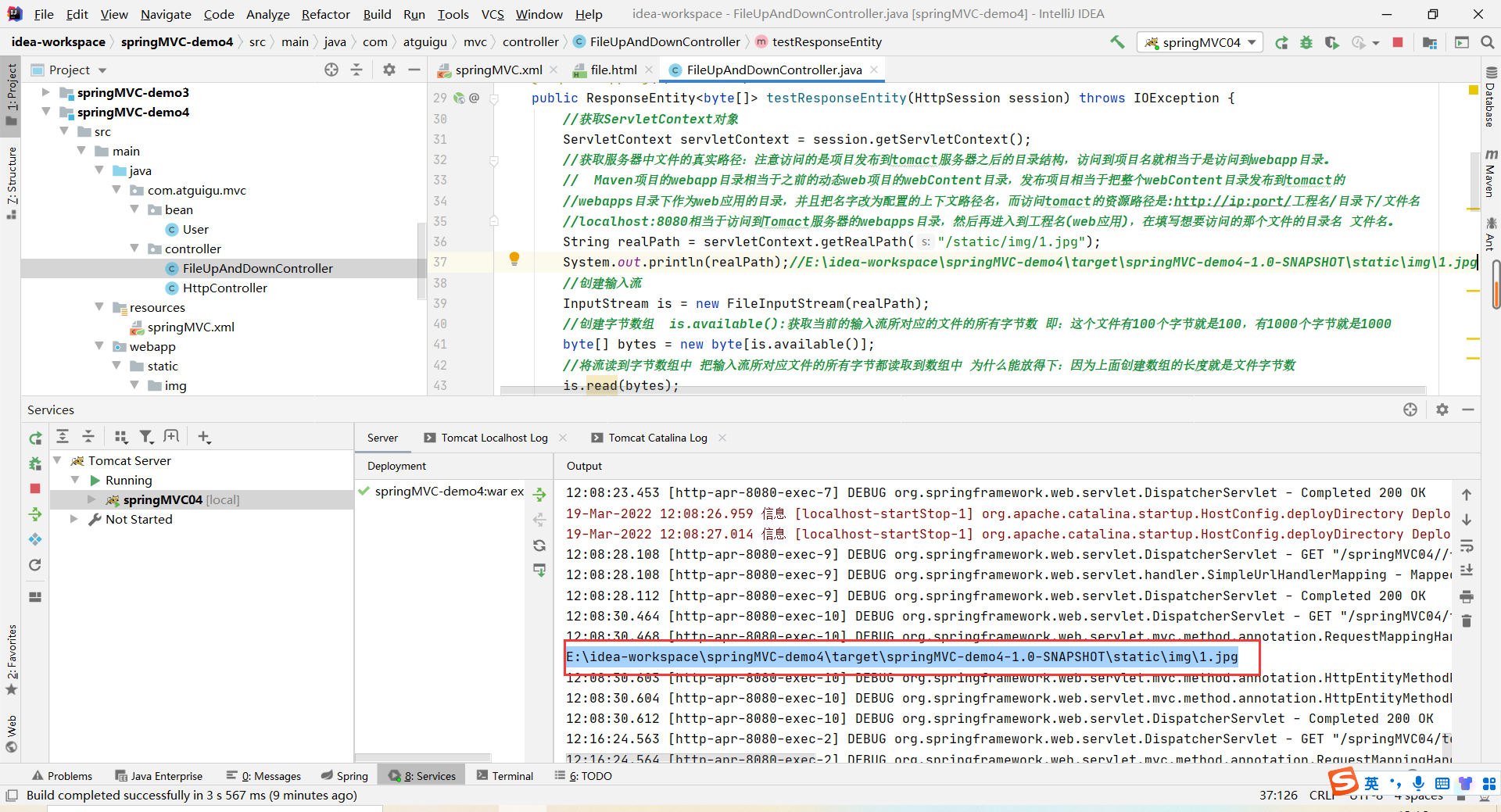Screen dimensions: 1501x812
Task: Open the springMVC04 run configuration dropdown
Action: click(x=1200, y=42)
